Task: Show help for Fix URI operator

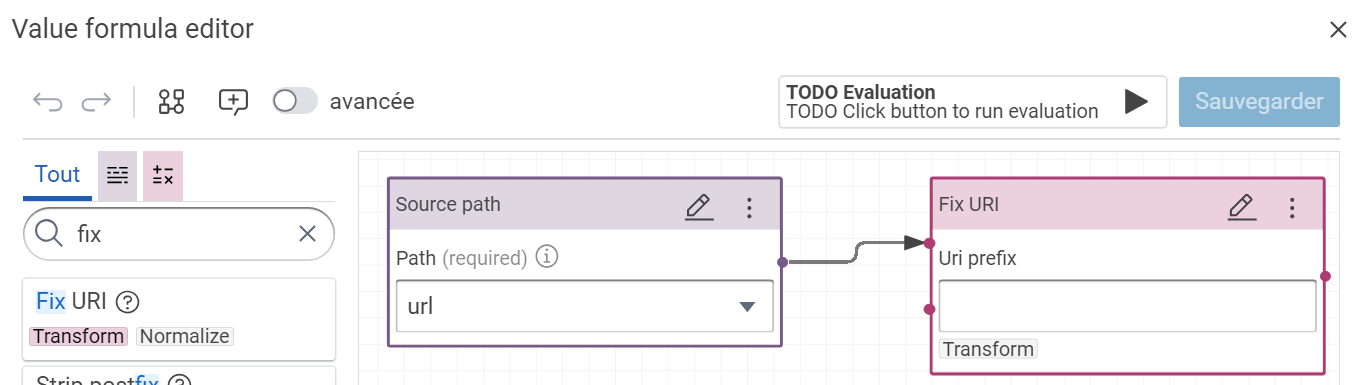Action: 127,301
